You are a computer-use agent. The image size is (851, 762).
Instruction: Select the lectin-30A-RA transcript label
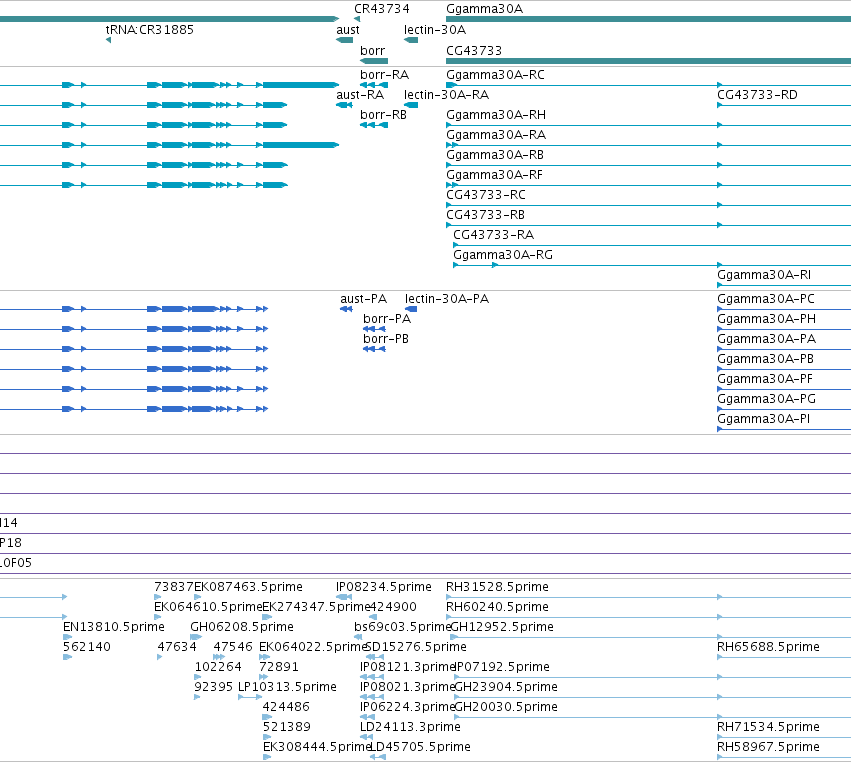click(446, 95)
